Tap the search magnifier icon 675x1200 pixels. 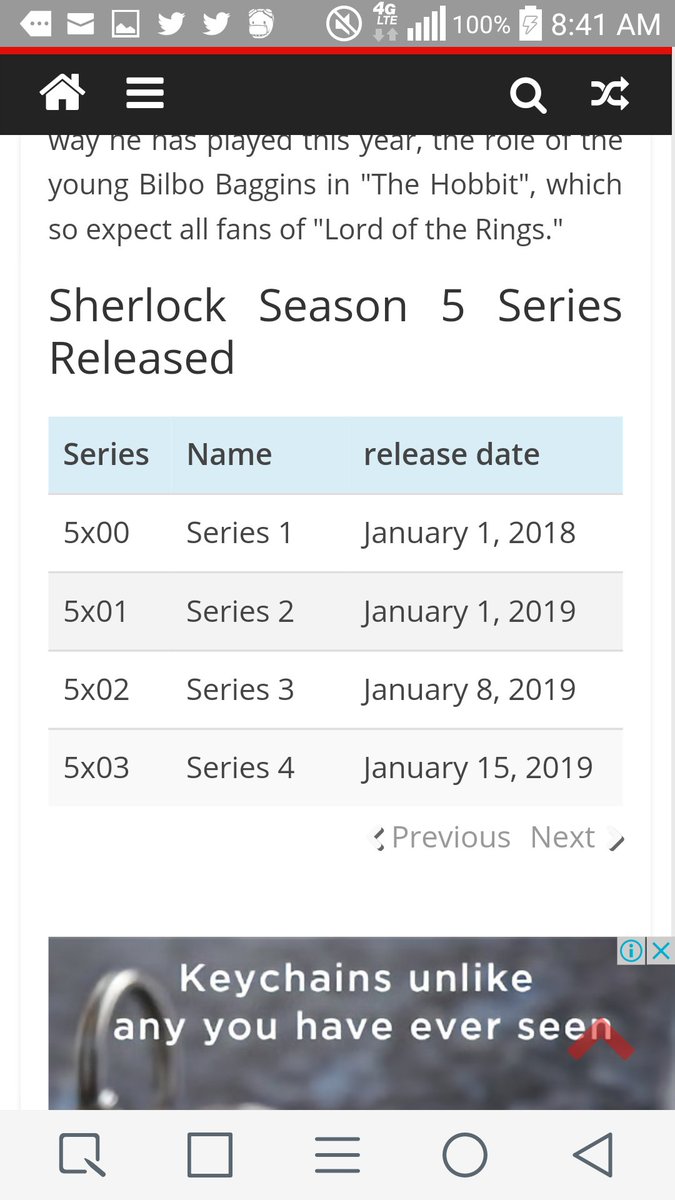(527, 95)
